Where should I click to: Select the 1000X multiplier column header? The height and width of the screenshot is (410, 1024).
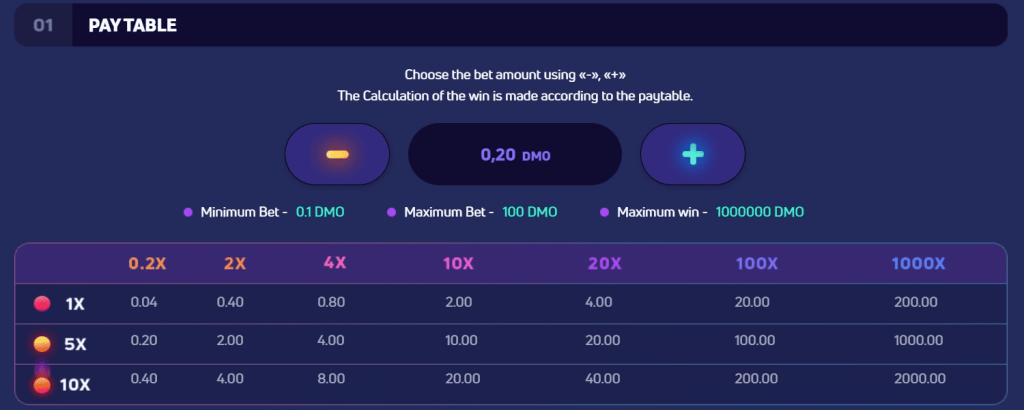[918, 264]
